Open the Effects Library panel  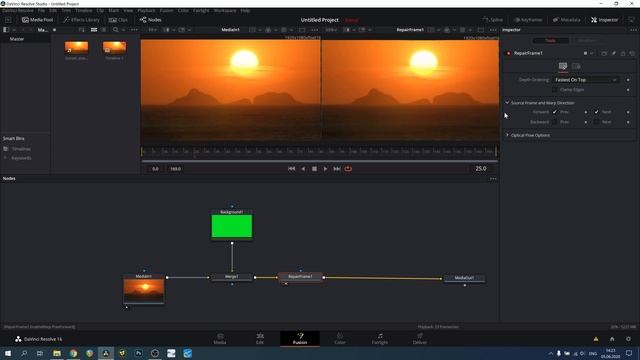[82, 20]
